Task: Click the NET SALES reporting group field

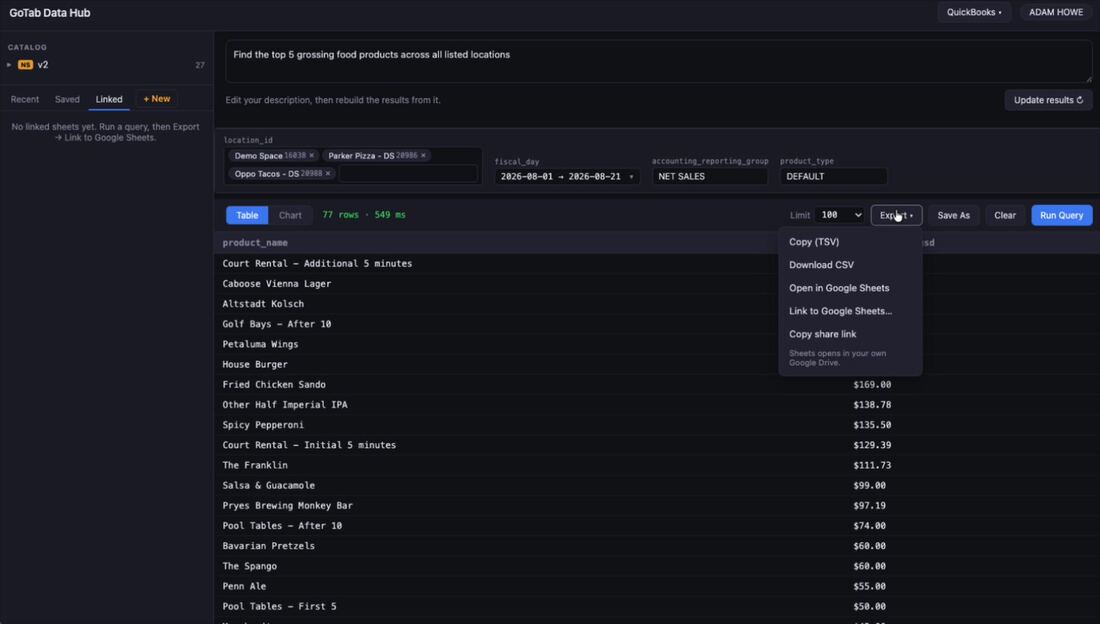Action: [x=709, y=176]
